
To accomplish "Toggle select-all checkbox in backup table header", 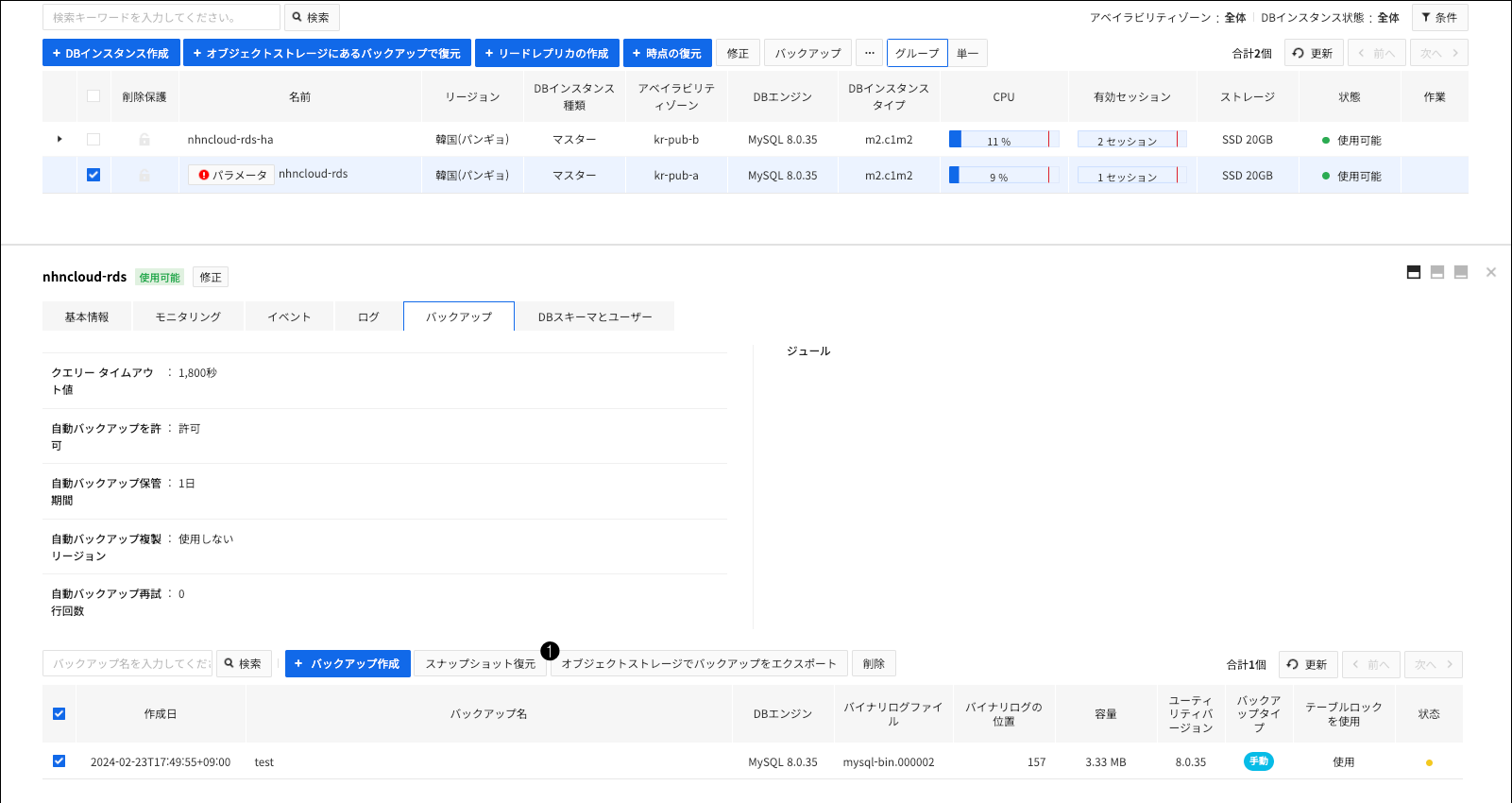I will (x=59, y=713).
